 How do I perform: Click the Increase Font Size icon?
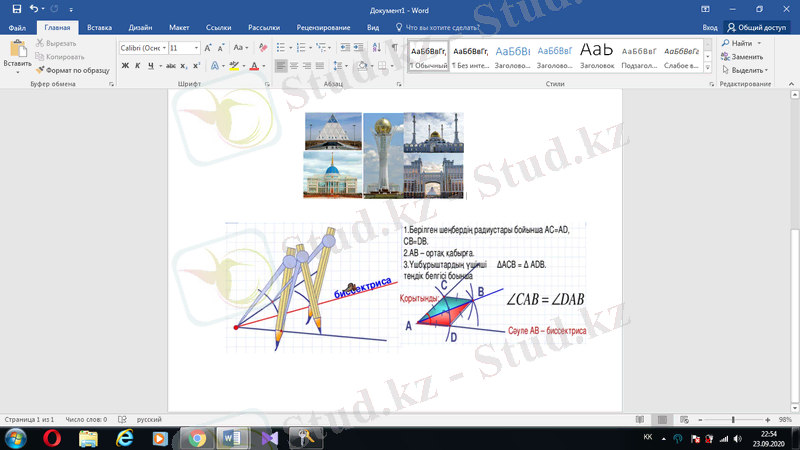(208, 47)
